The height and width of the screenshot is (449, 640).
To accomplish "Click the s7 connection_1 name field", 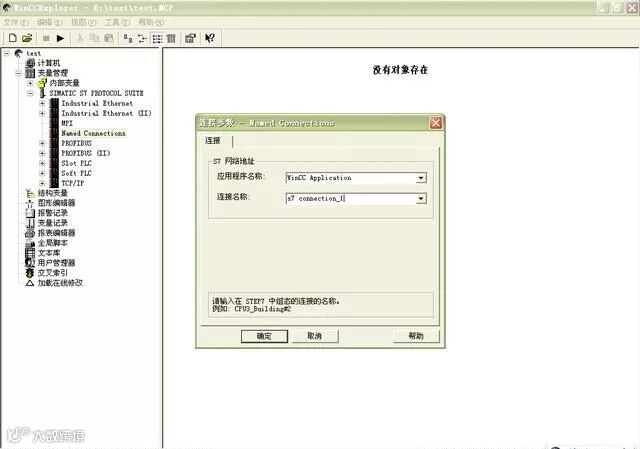I will point(351,198).
